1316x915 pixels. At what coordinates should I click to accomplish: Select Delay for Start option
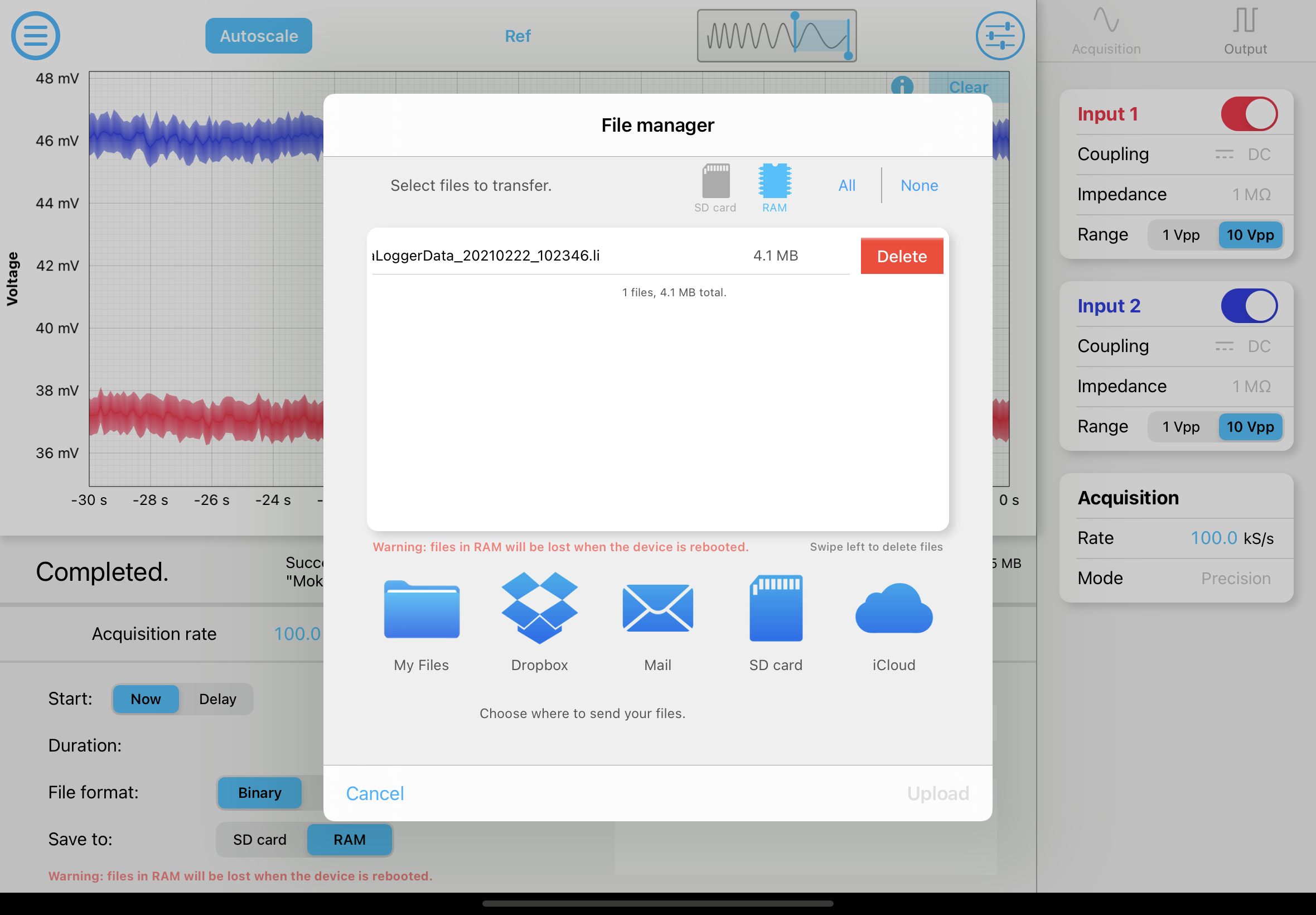(x=217, y=700)
